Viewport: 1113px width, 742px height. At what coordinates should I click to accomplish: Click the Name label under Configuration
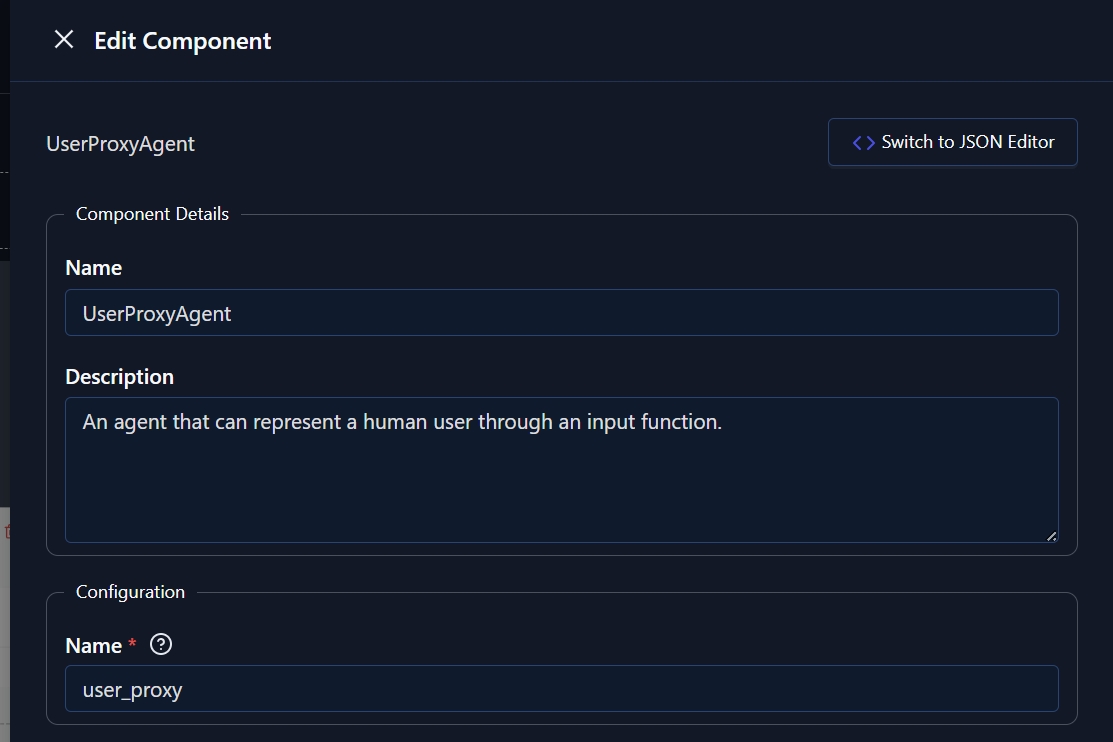[x=94, y=645]
